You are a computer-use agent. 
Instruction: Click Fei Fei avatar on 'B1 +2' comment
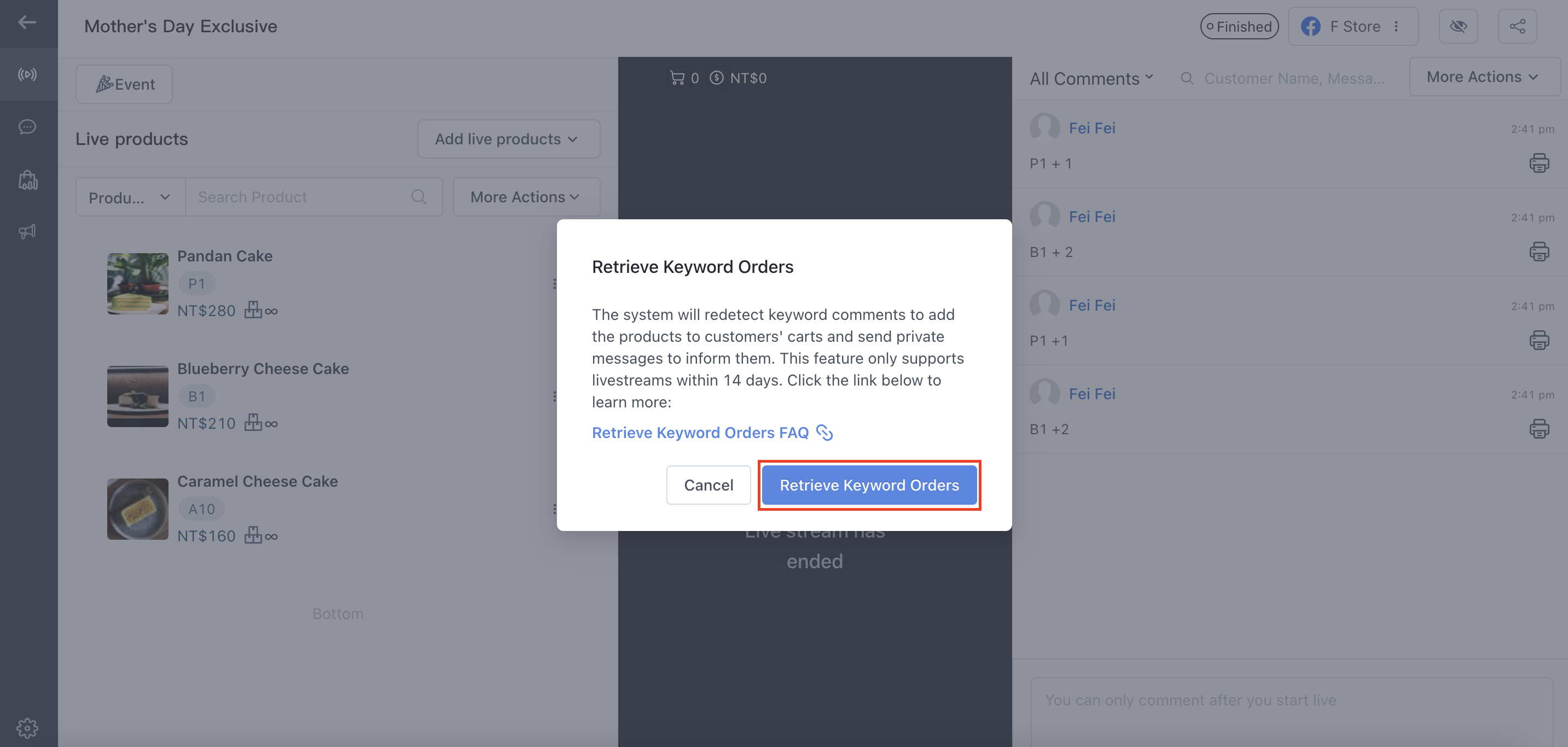tap(1044, 394)
